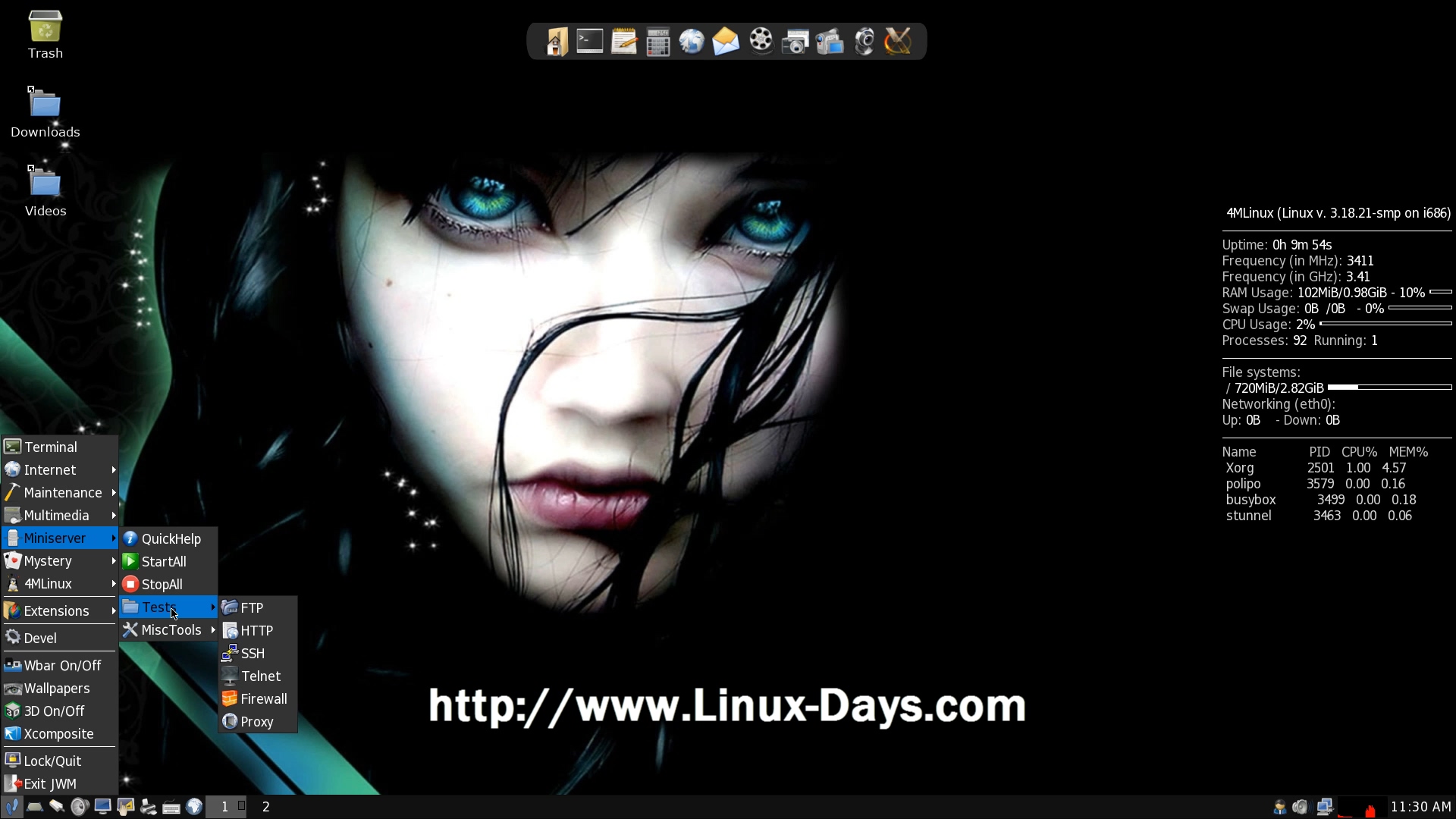The width and height of the screenshot is (1456, 819).
Task: Toggle Xcomposite in the menu
Action: point(60,734)
